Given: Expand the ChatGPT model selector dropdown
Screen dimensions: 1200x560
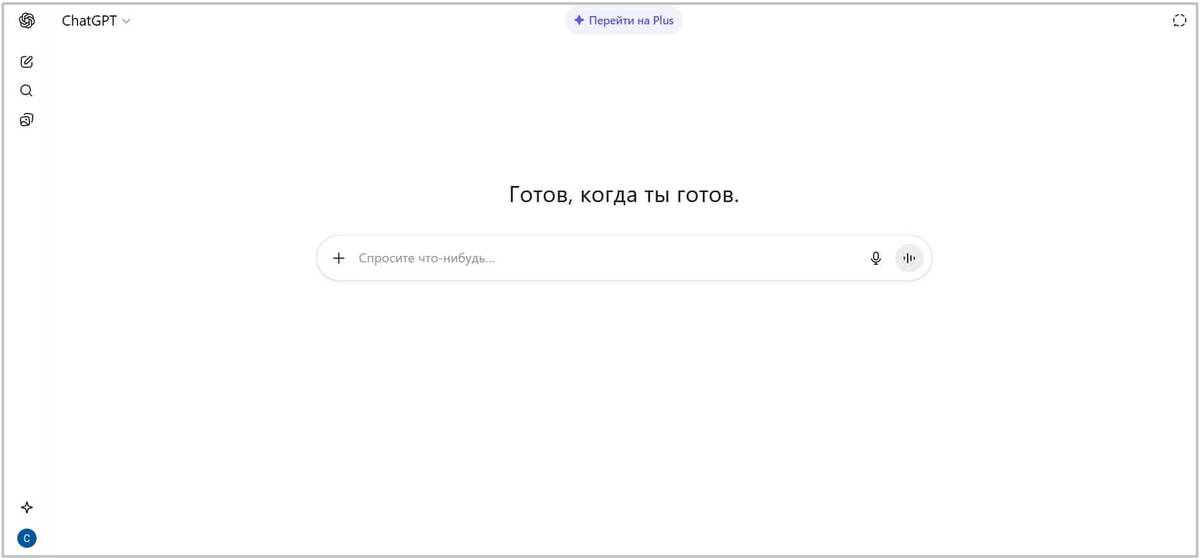Looking at the screenshot, I should [x=96, y=20].
